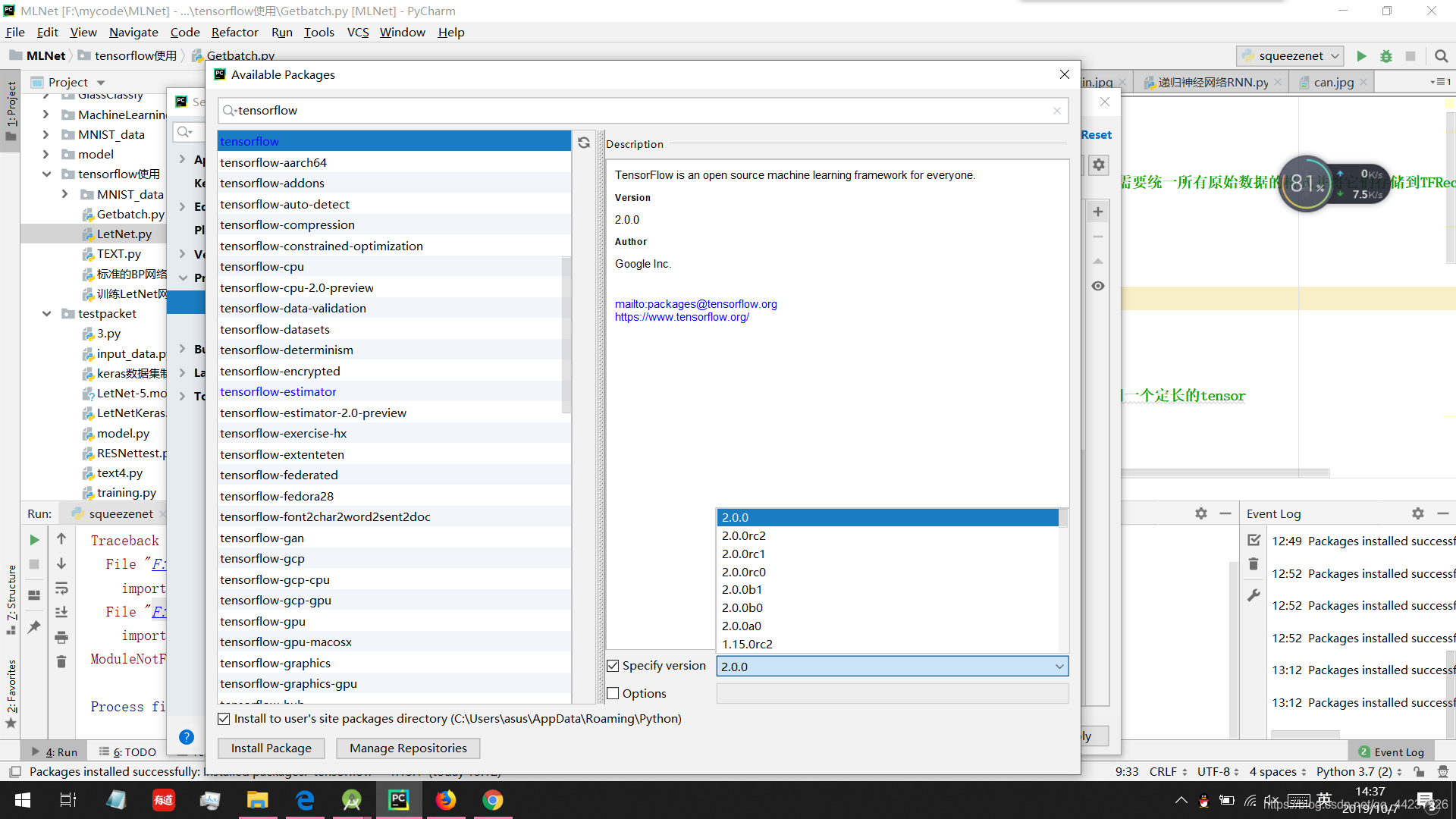
Task: Click the add package plus icon
Action: click(x=1097, y=212)
